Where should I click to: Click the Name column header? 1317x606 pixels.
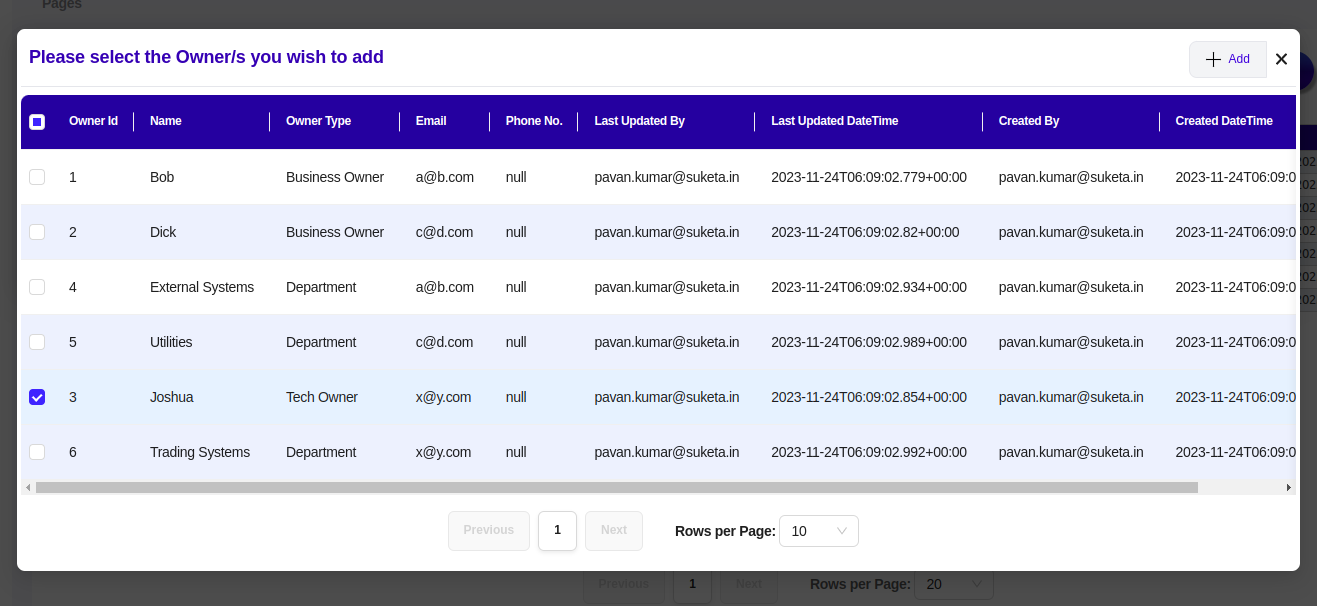click(x=166, y=121)
